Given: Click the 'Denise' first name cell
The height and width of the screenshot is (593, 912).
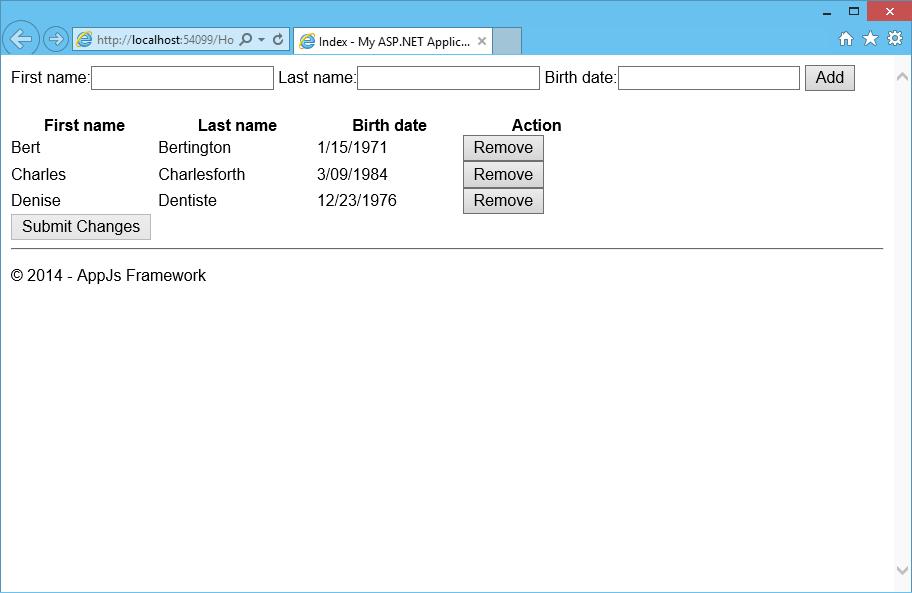Looking at the screenshot, I should 35,201.
